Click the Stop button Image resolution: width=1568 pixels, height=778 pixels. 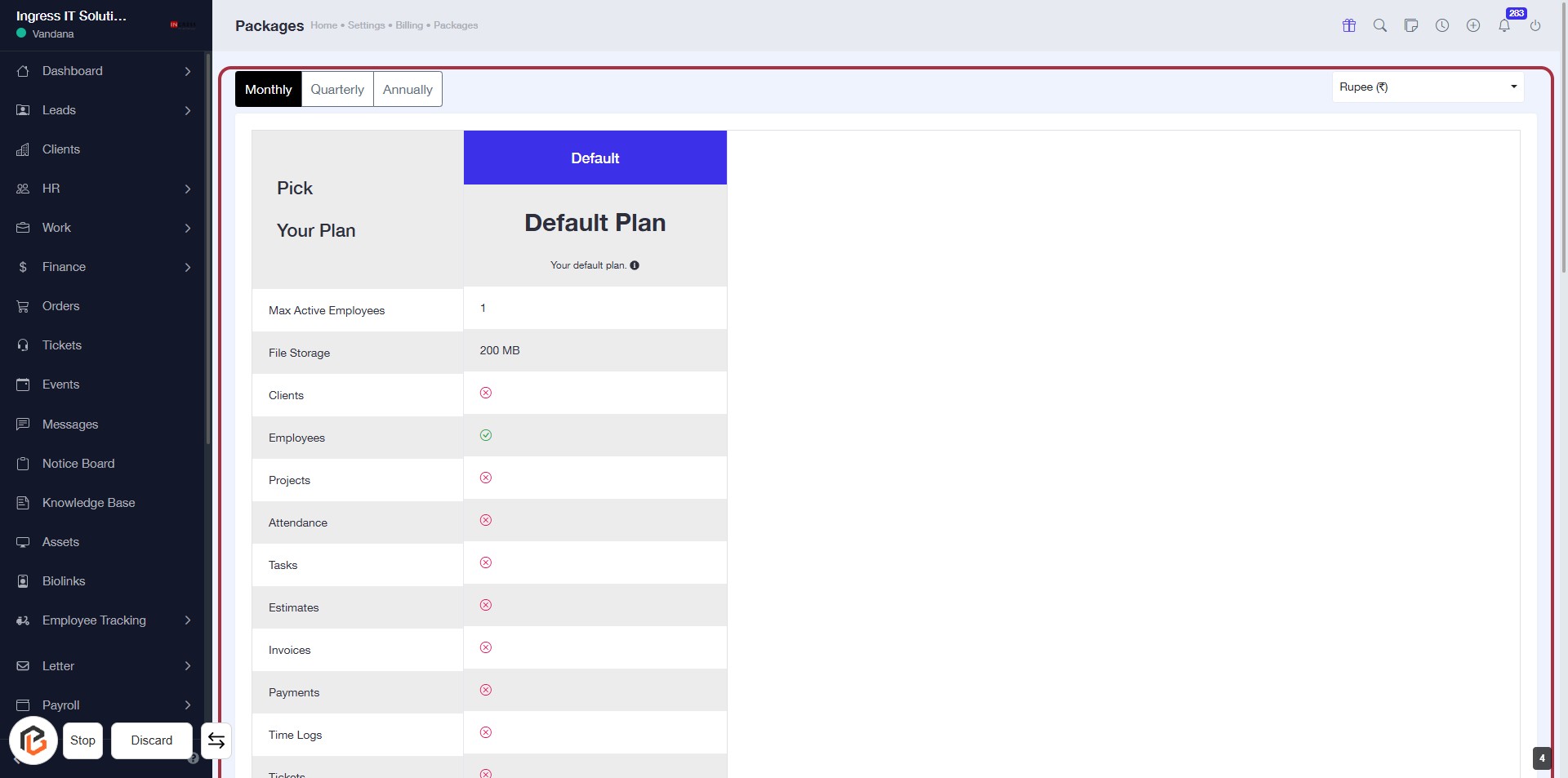coord(82,740)
